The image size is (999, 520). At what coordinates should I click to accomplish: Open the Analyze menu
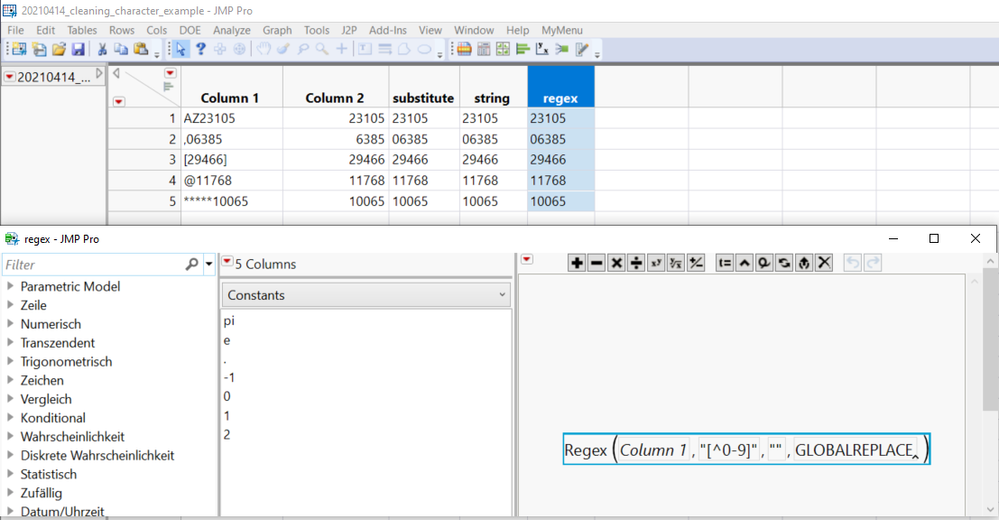tap(232, 30)
